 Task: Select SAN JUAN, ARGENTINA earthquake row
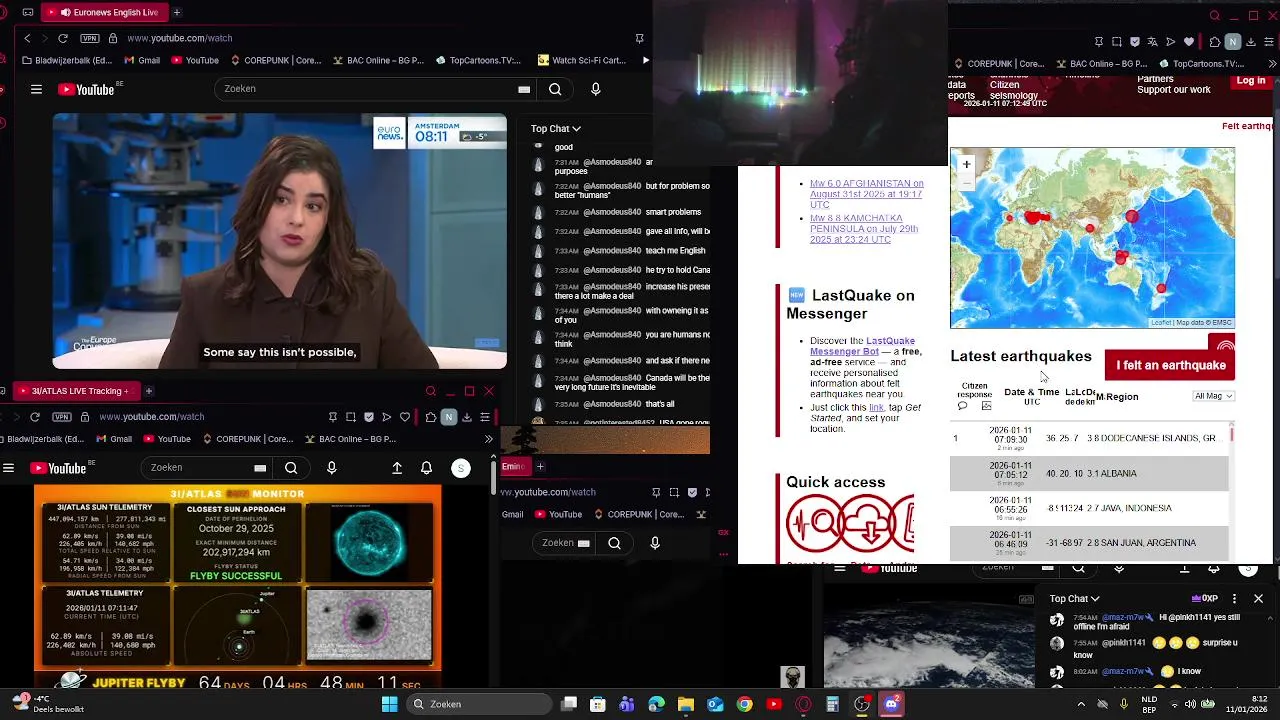(1089, 543)
